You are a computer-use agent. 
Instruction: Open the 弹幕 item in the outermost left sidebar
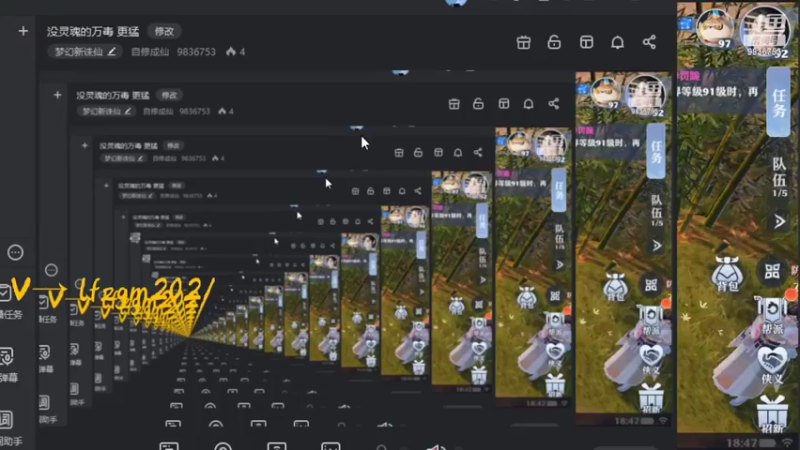click(x=8, y=364)
